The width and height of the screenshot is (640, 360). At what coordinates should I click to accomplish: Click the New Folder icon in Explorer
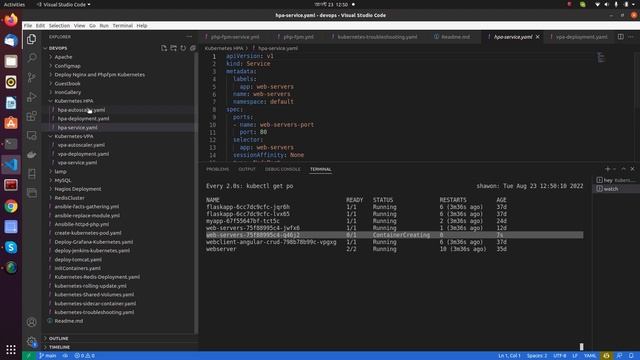[173, 48]
